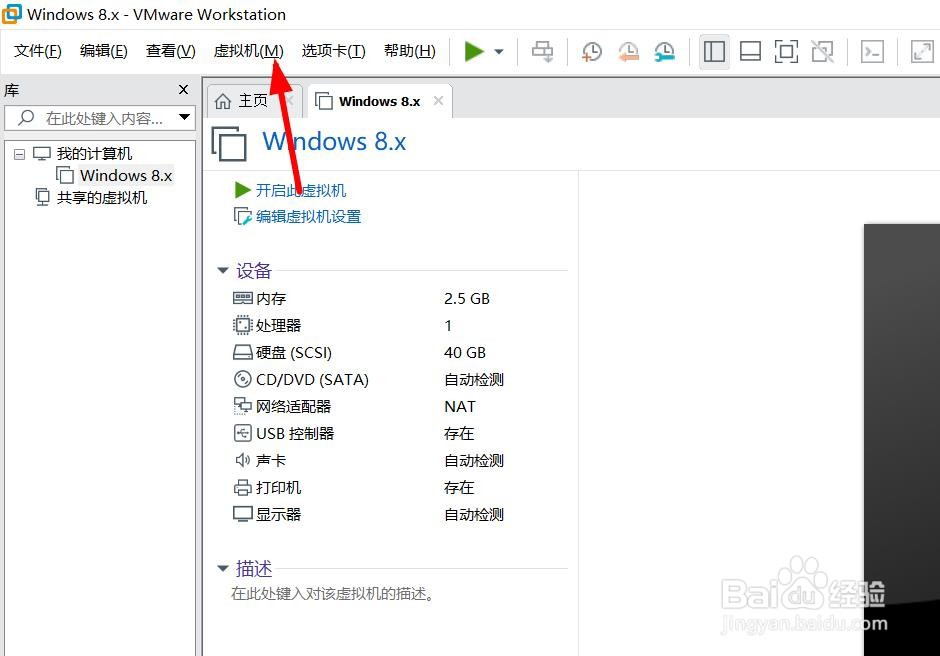Revert virtual machine to latest snapshot
Viewport: 940px width, 656px height.
coord(628,51)
